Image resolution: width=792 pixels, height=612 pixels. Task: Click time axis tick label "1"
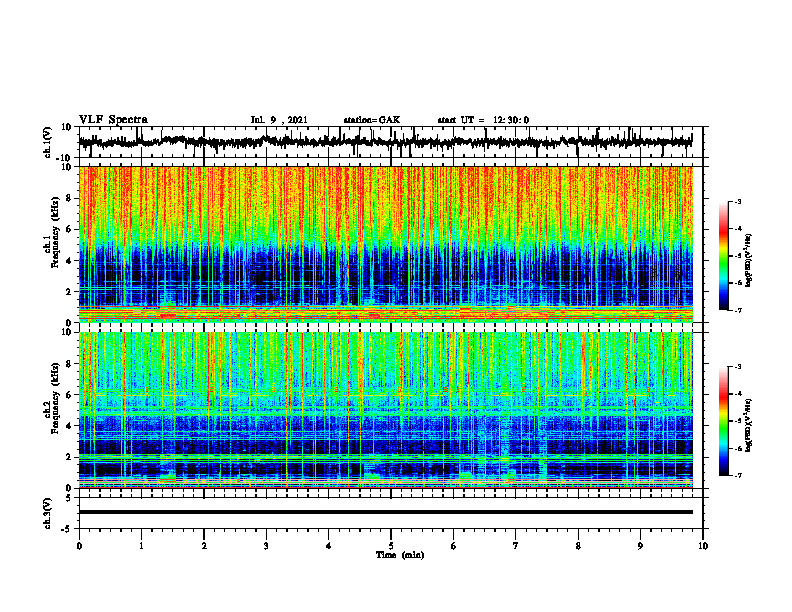141,546
